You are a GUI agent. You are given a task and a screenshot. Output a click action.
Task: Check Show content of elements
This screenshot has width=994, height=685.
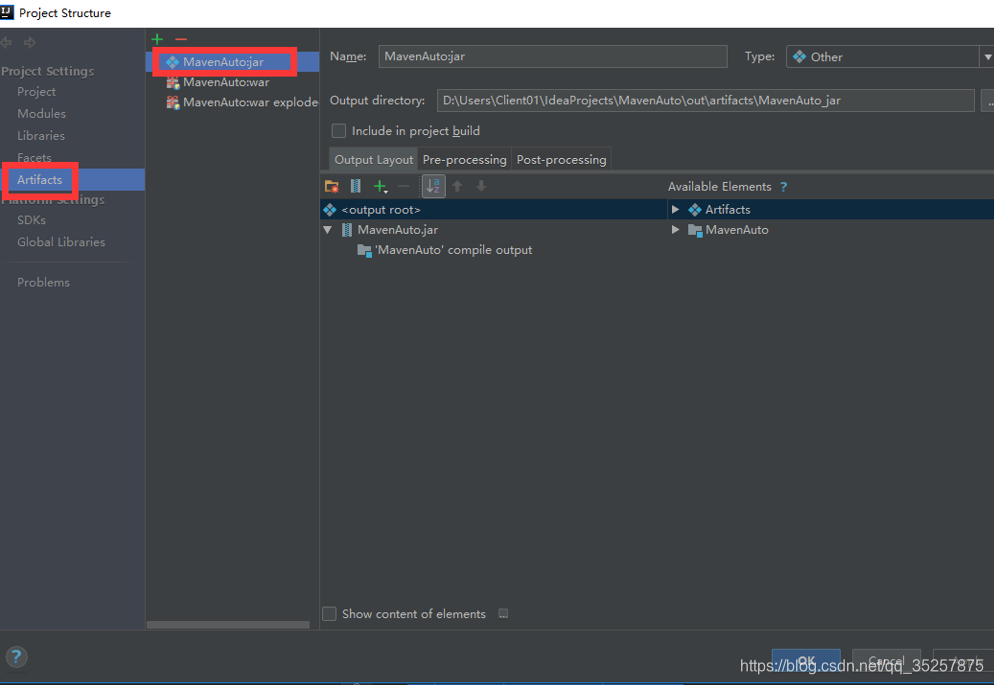coord(329,614)
